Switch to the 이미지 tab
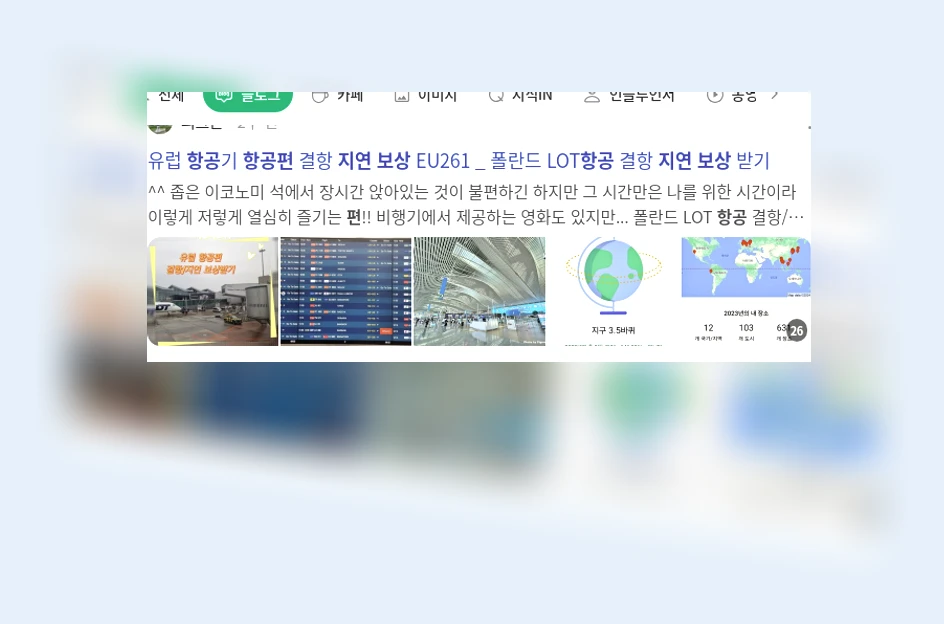Screen dimensions: 944x624 click(426, 97)
